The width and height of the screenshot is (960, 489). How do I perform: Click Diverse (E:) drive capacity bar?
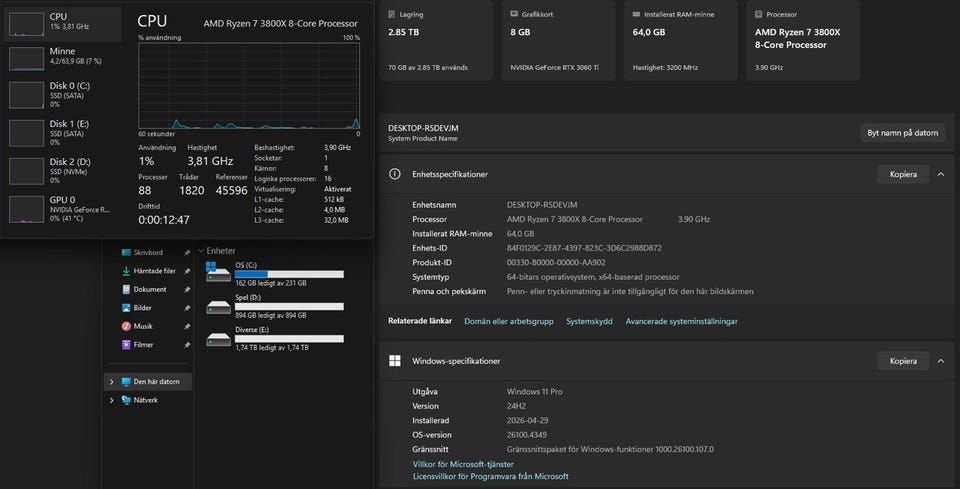click(289, 338)
